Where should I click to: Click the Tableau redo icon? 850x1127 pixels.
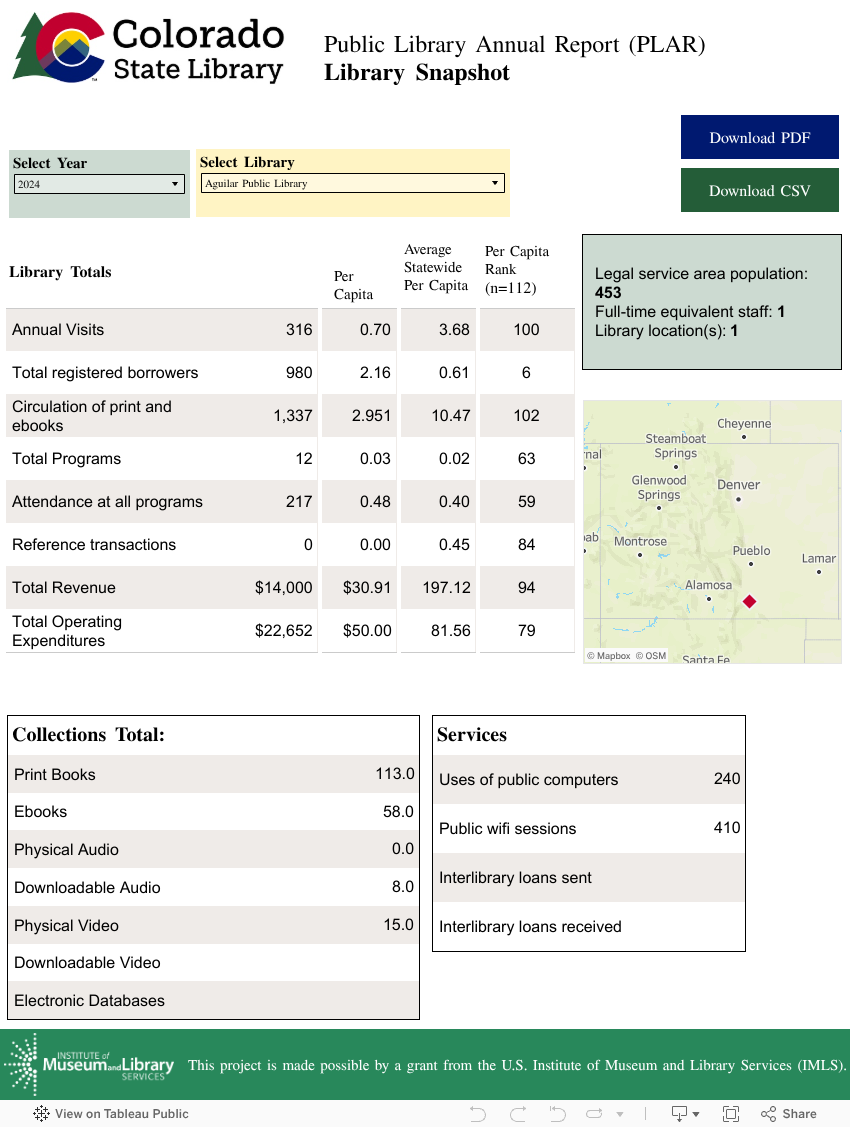[x=518, y=1113]
